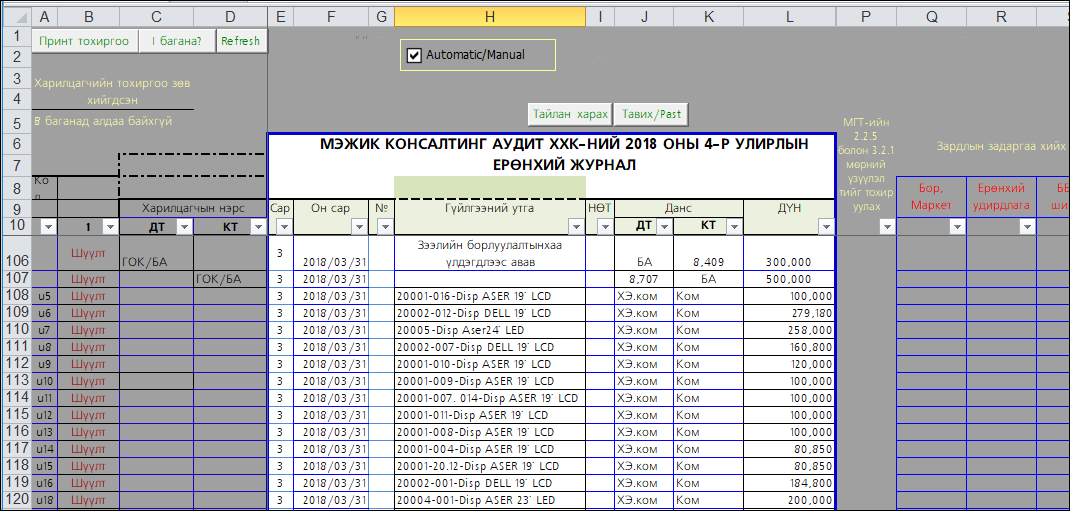Open the Данс КТ filter dropdown
This screenshot has height=511, width=1070.
point(733,228)
